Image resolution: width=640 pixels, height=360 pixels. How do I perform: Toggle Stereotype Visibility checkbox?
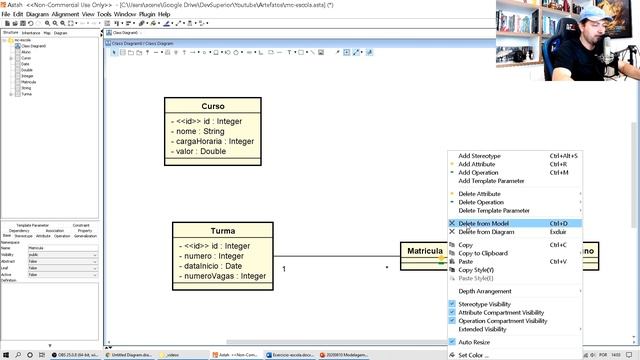pyautogui.click(x=452, y=304)
